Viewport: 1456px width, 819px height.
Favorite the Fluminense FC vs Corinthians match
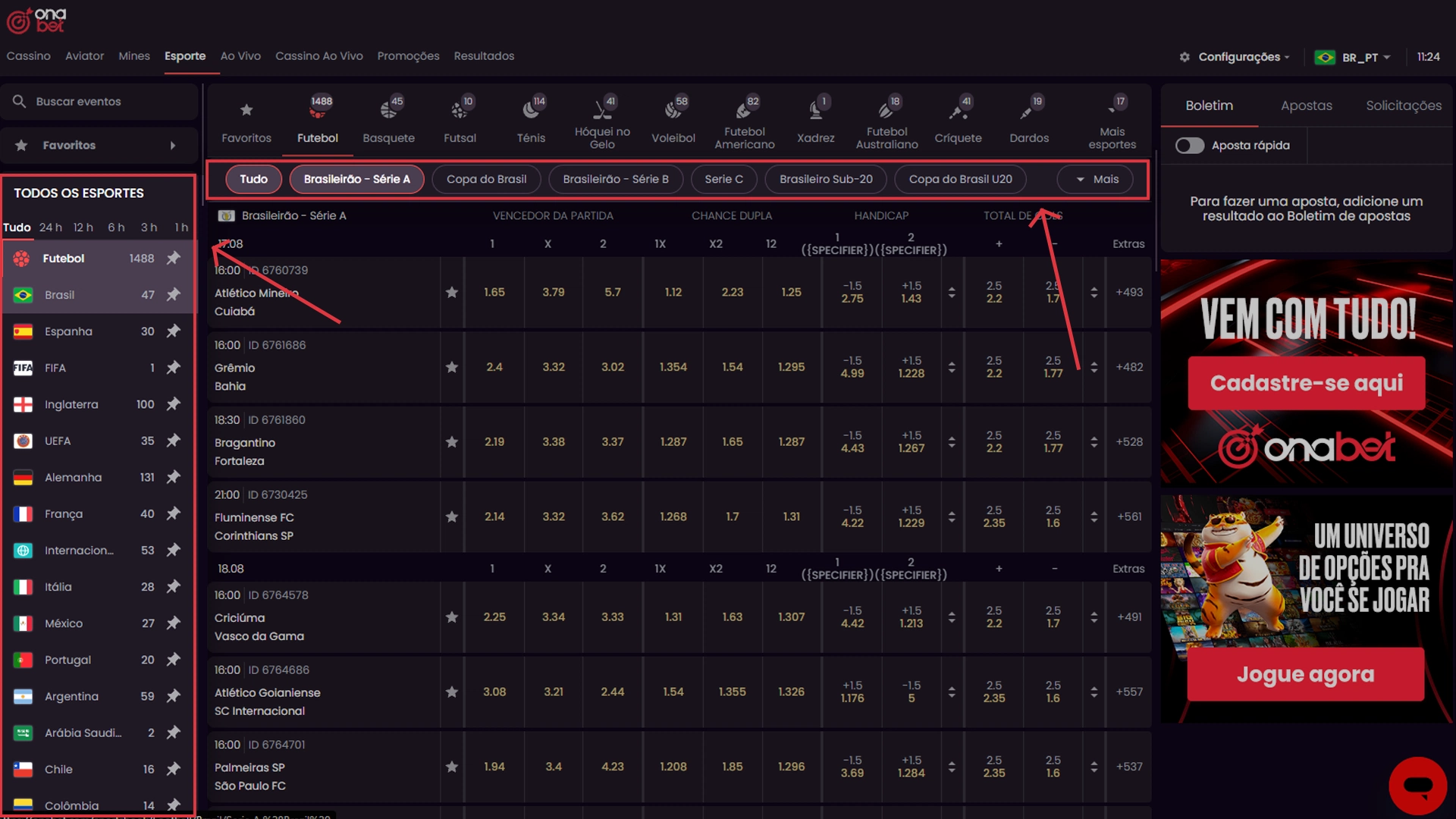(452, 516)
